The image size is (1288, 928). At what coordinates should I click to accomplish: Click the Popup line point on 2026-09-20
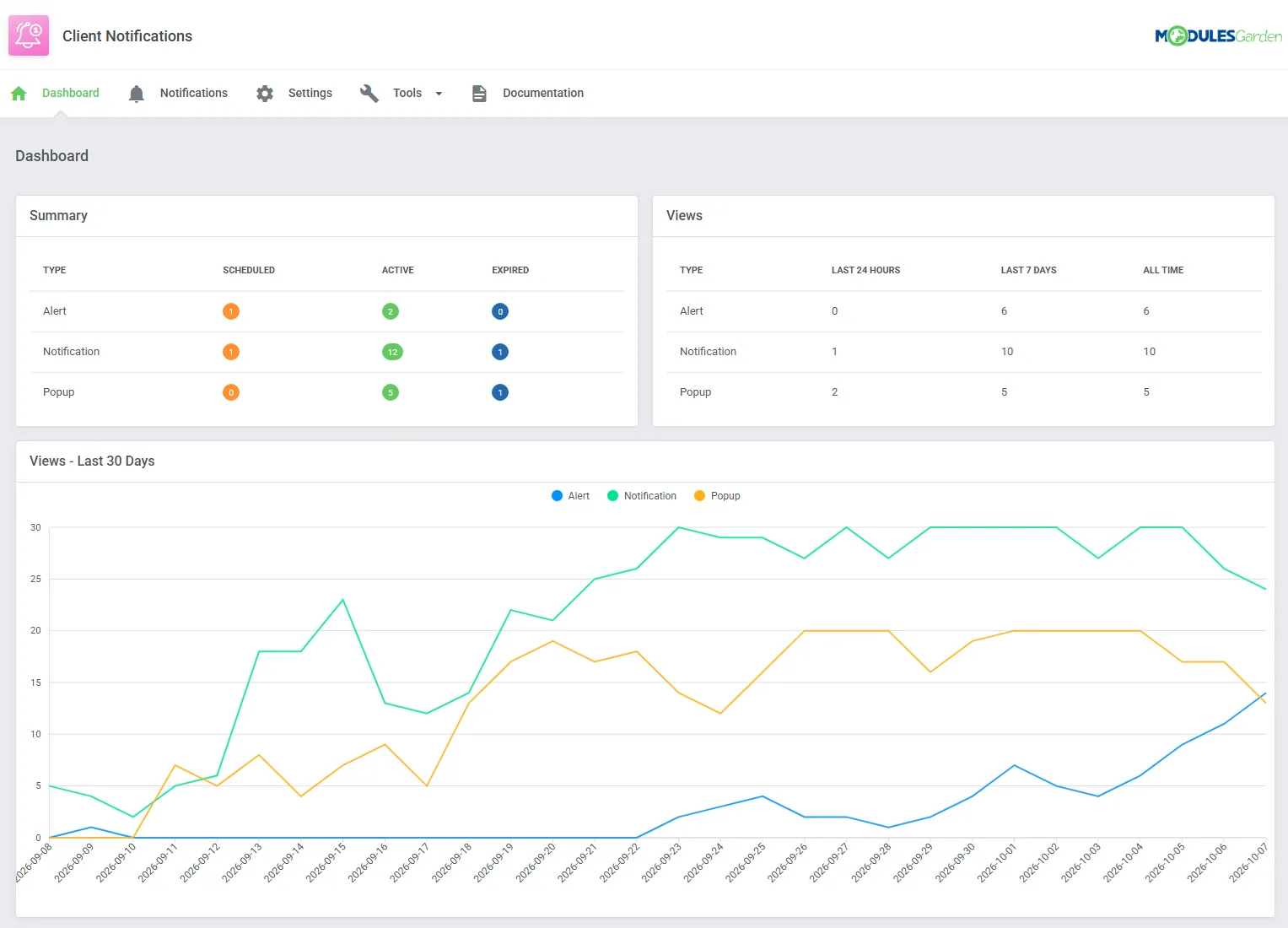(552, 641)
